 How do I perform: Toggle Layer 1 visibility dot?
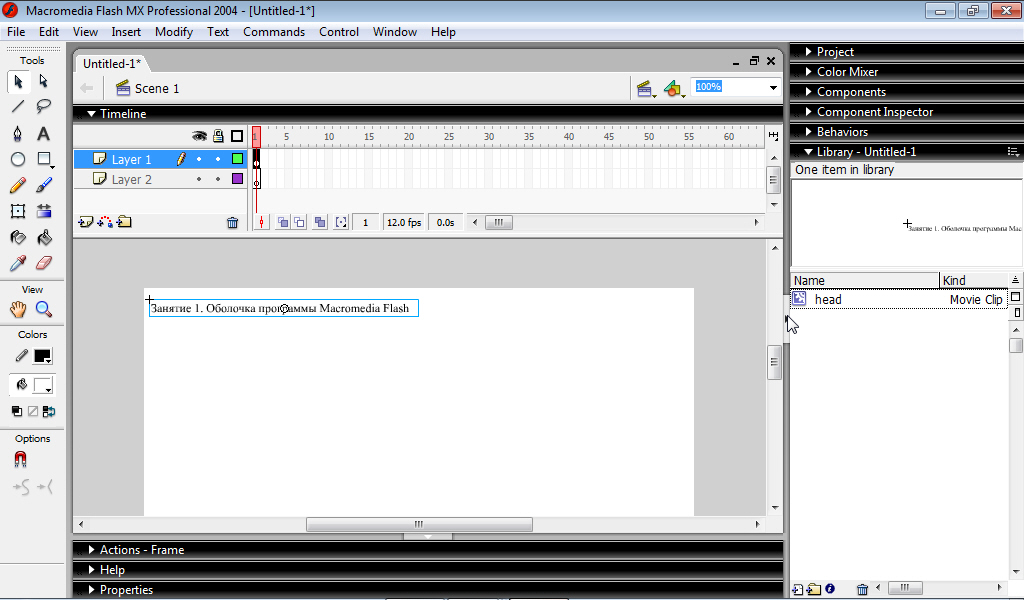click(x=199, y=159)
